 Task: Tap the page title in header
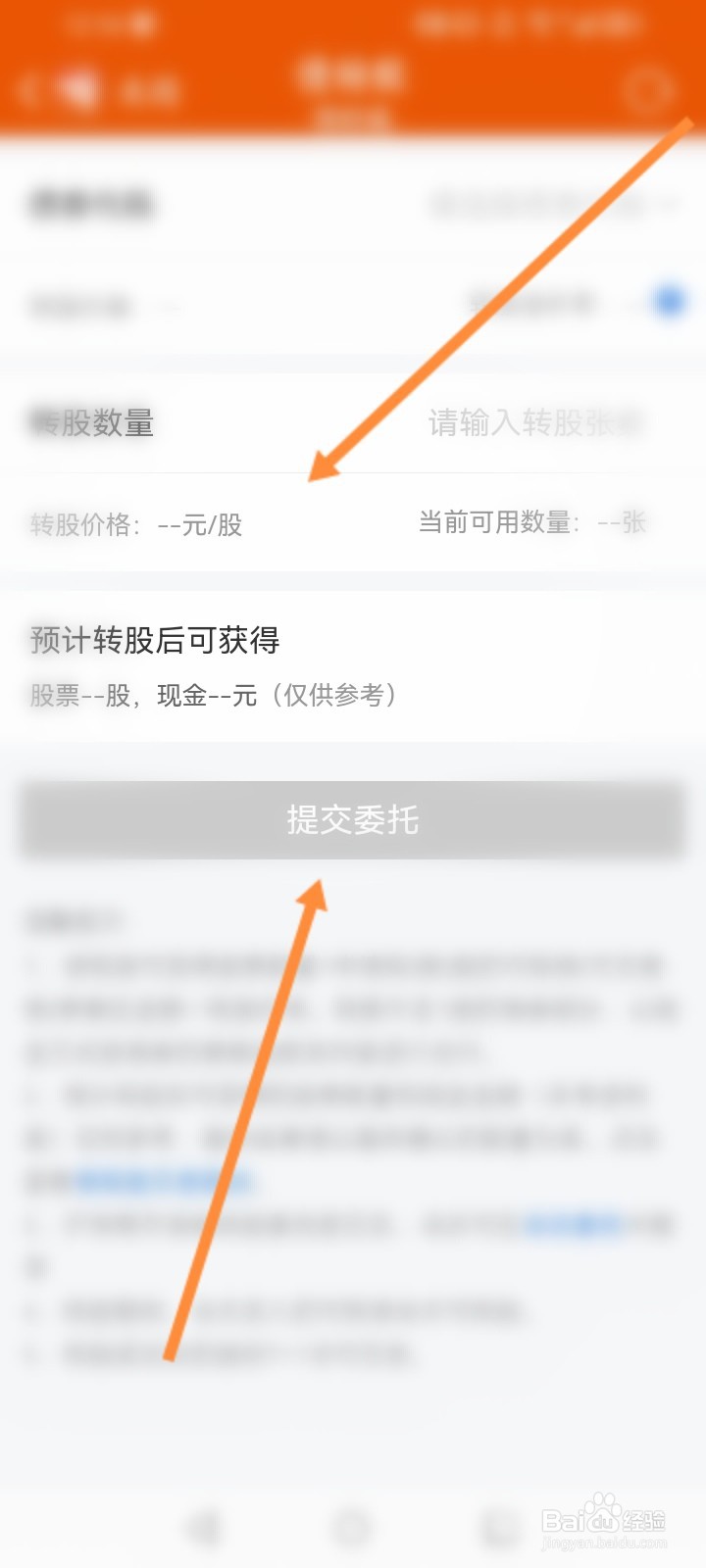tap(351, 73)
